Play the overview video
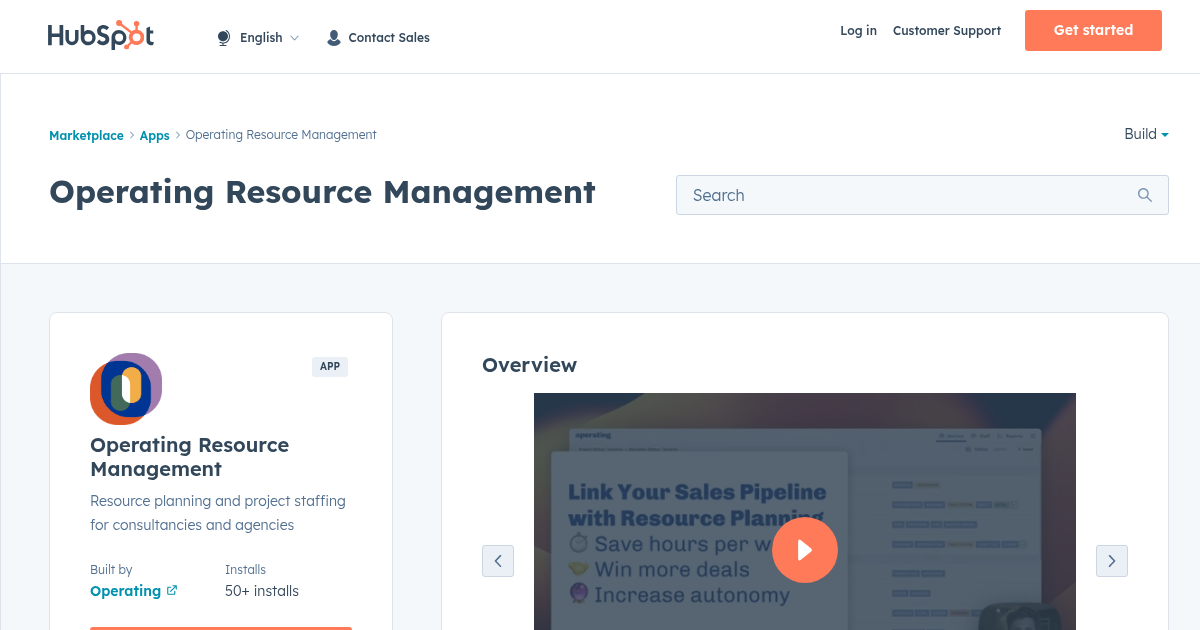 805,550
